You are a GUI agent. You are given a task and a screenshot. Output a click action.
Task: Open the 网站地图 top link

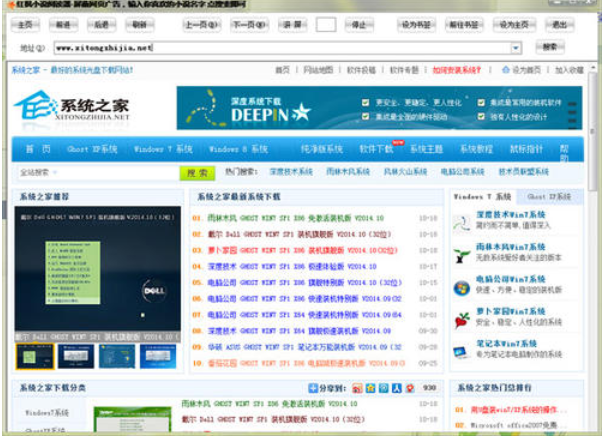click(318, 70)
